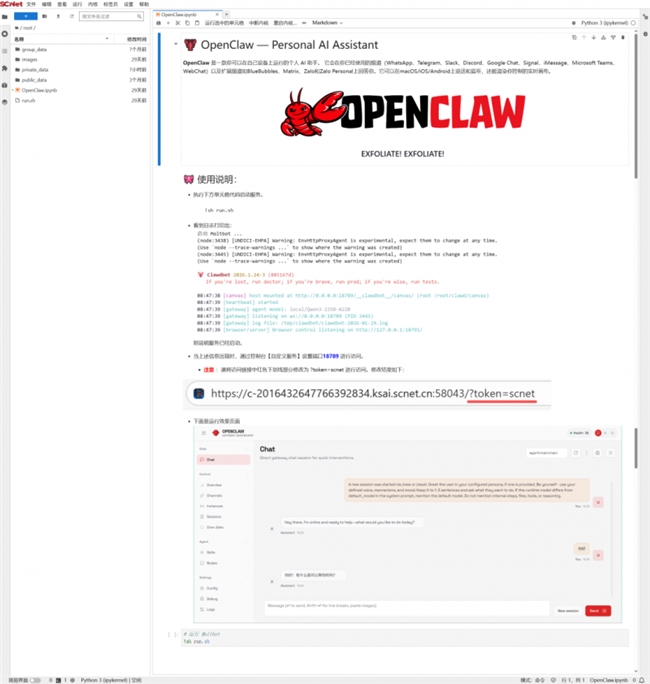Screen dimensions: 650x684
Task: Click the Python 3 (ipykernel) status bar item
Action: pos(111,680)
